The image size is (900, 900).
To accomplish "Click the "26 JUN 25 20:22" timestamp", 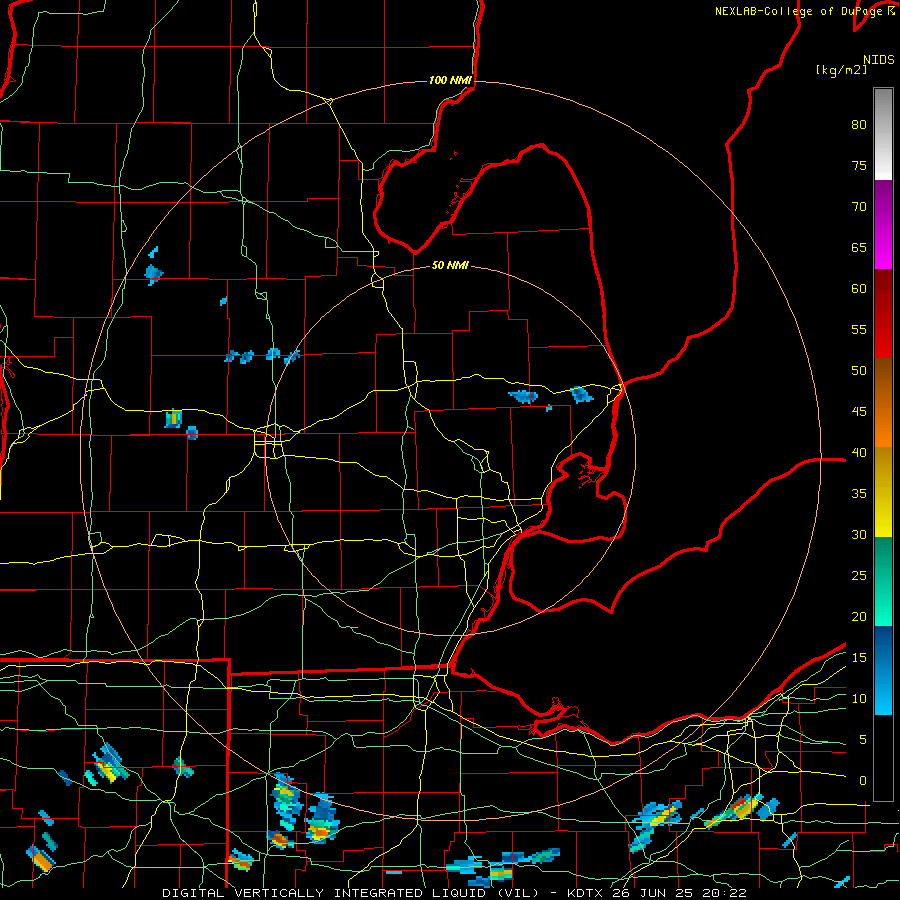I will point(679,893).
